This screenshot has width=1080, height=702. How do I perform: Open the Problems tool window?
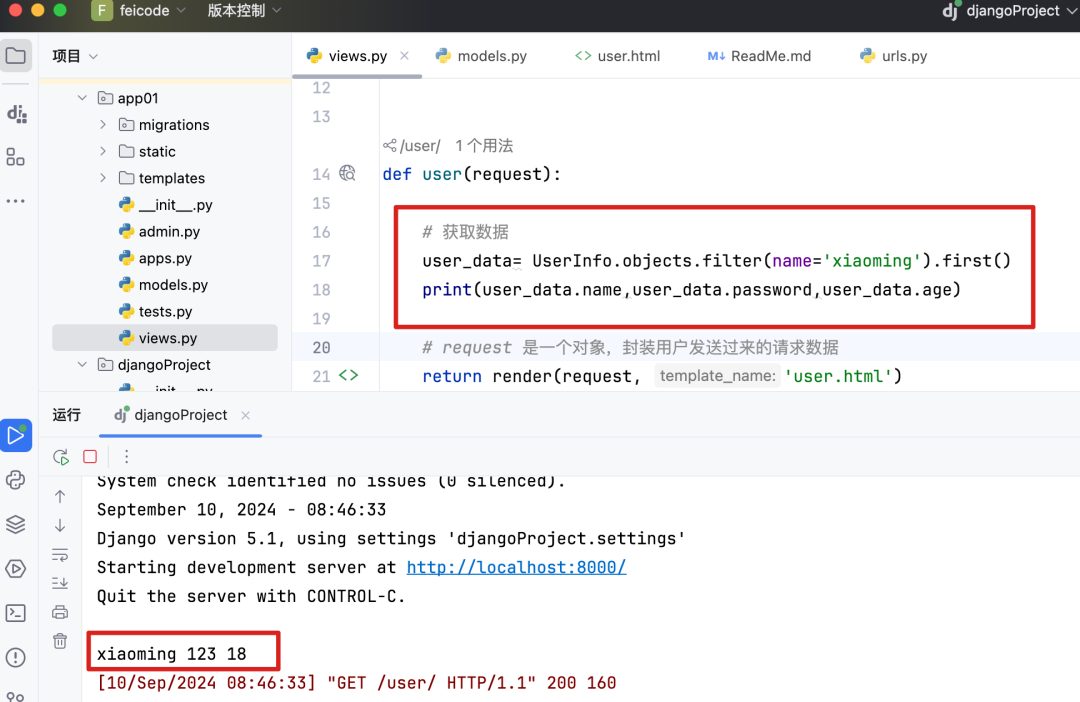(x=16, y=657)
